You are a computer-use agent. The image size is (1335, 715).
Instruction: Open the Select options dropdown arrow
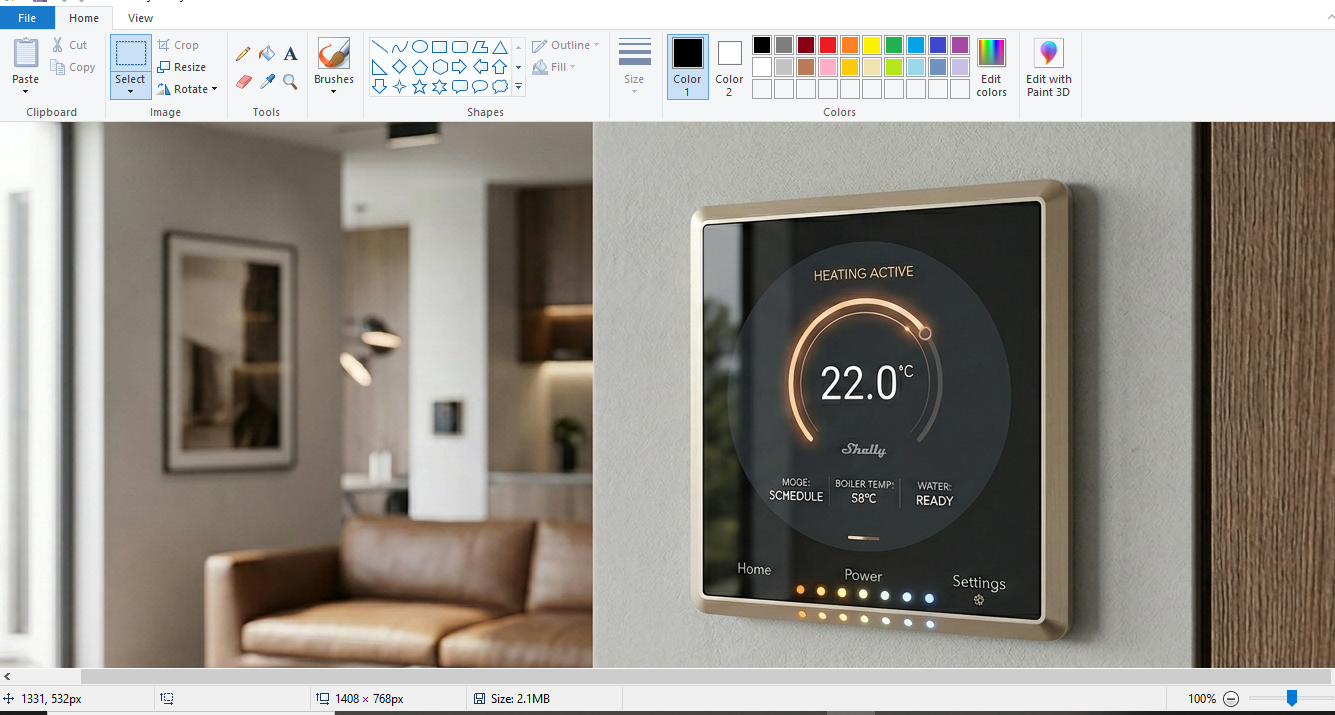tap(131, 92)
